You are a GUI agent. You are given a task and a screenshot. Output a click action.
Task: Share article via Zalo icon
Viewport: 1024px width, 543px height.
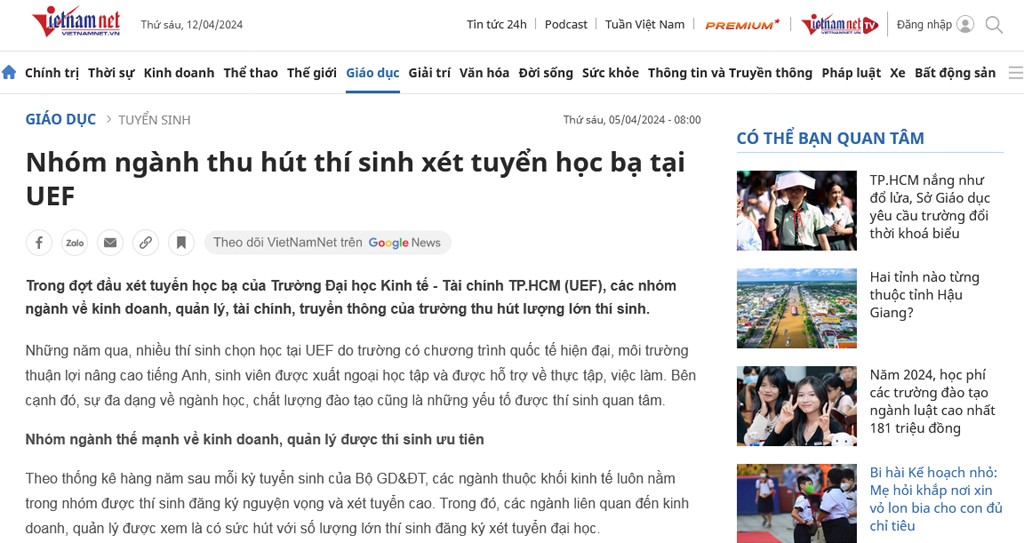74,242
